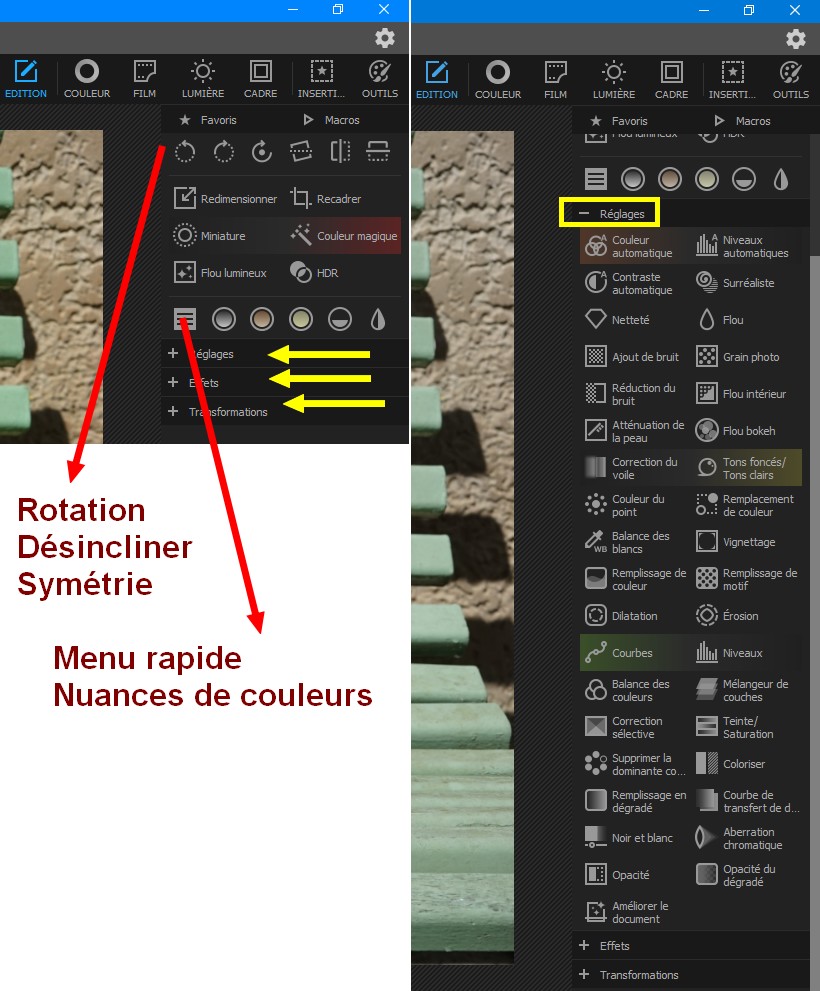Half-filled circle tone icon in left window
Viewport: 820px width, 991px height.
tap(340, 320)
